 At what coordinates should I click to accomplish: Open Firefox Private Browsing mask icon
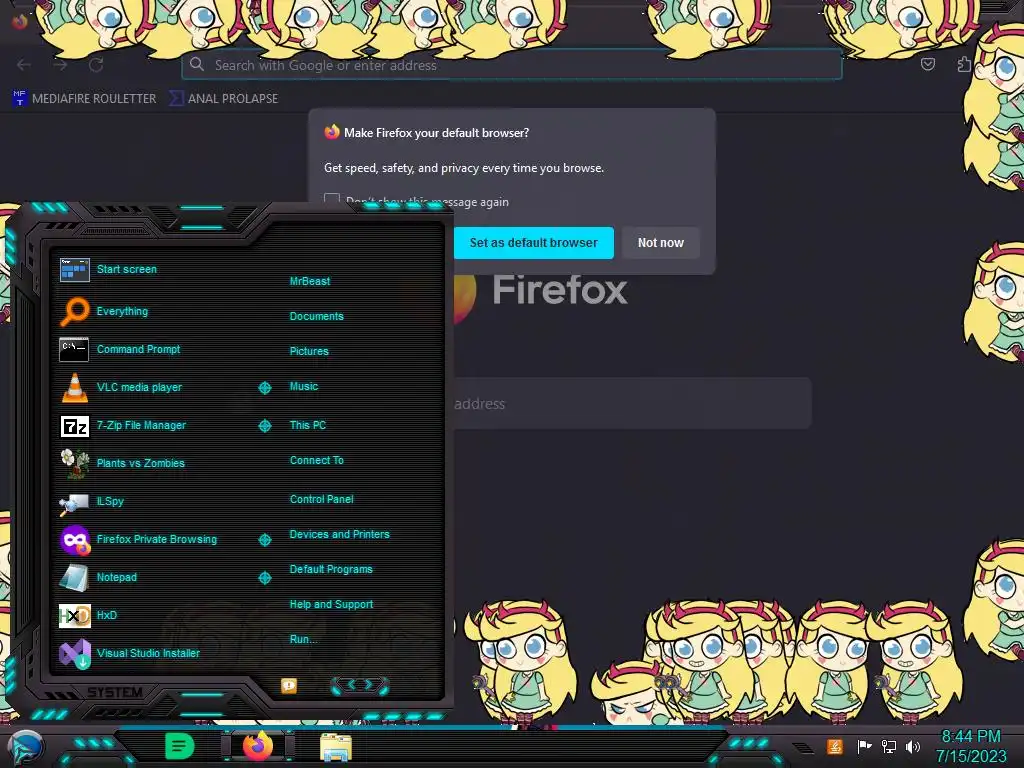coord(74,539)
